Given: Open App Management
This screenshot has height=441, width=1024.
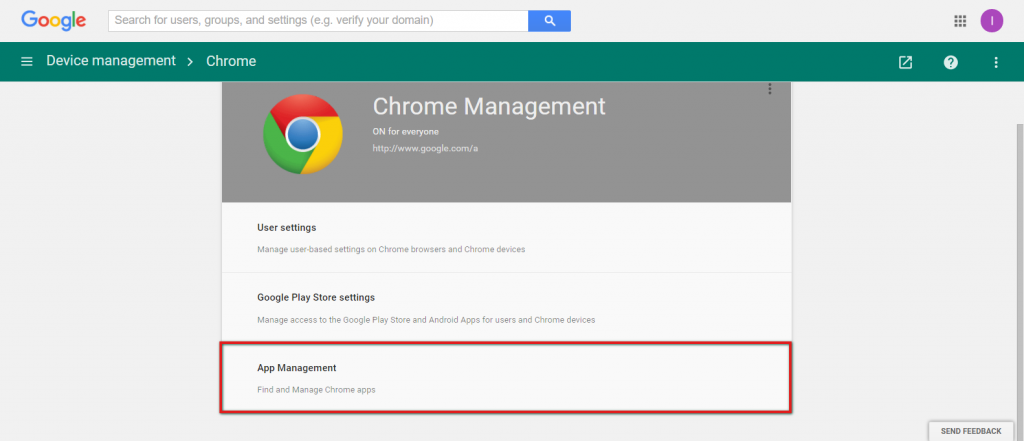Looking at the screenshot, I should tap(506, 378).
